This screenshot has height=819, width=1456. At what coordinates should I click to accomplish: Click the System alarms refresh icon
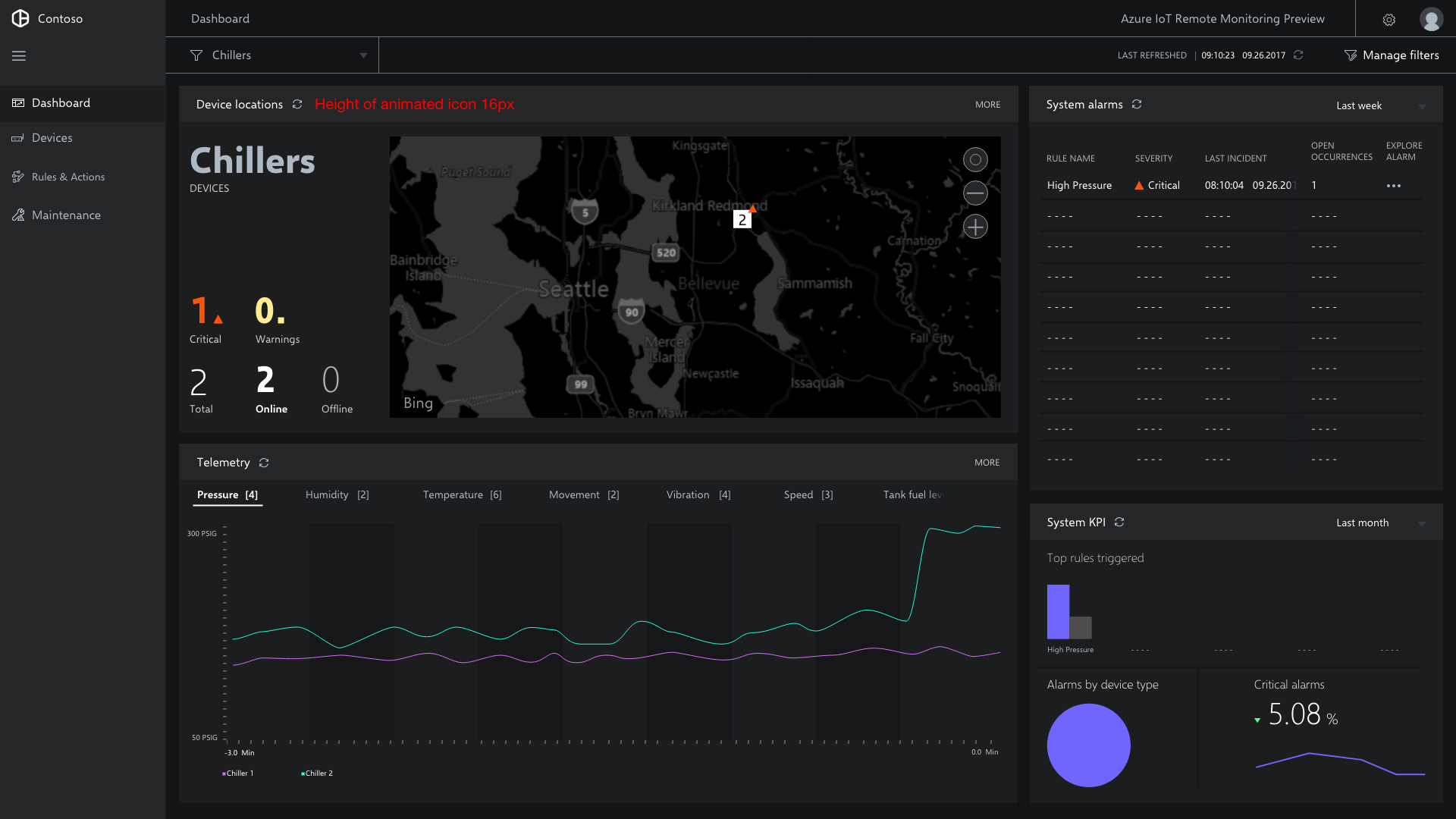coord(1137,105)
